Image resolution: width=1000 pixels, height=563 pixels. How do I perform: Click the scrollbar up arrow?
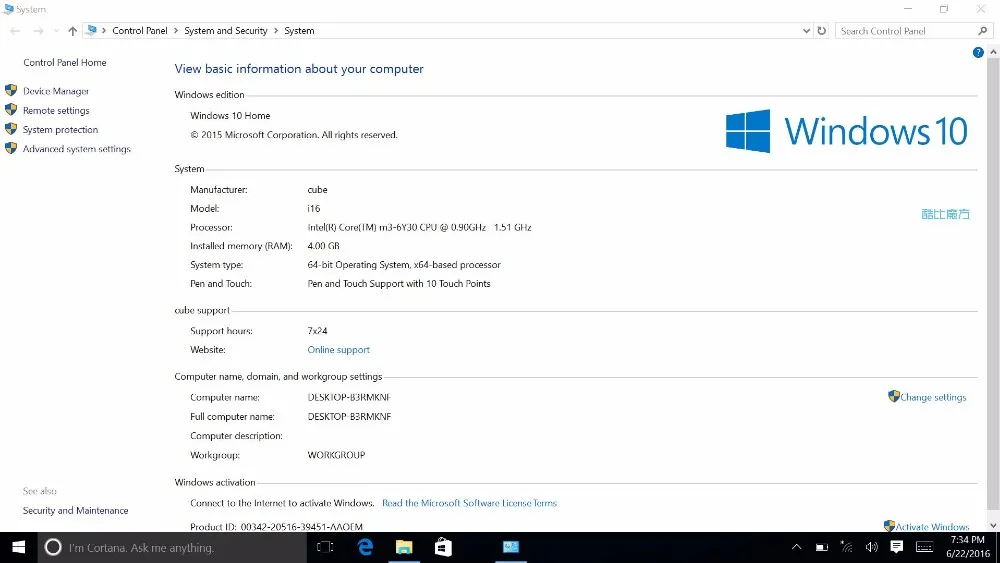point(993,52)
